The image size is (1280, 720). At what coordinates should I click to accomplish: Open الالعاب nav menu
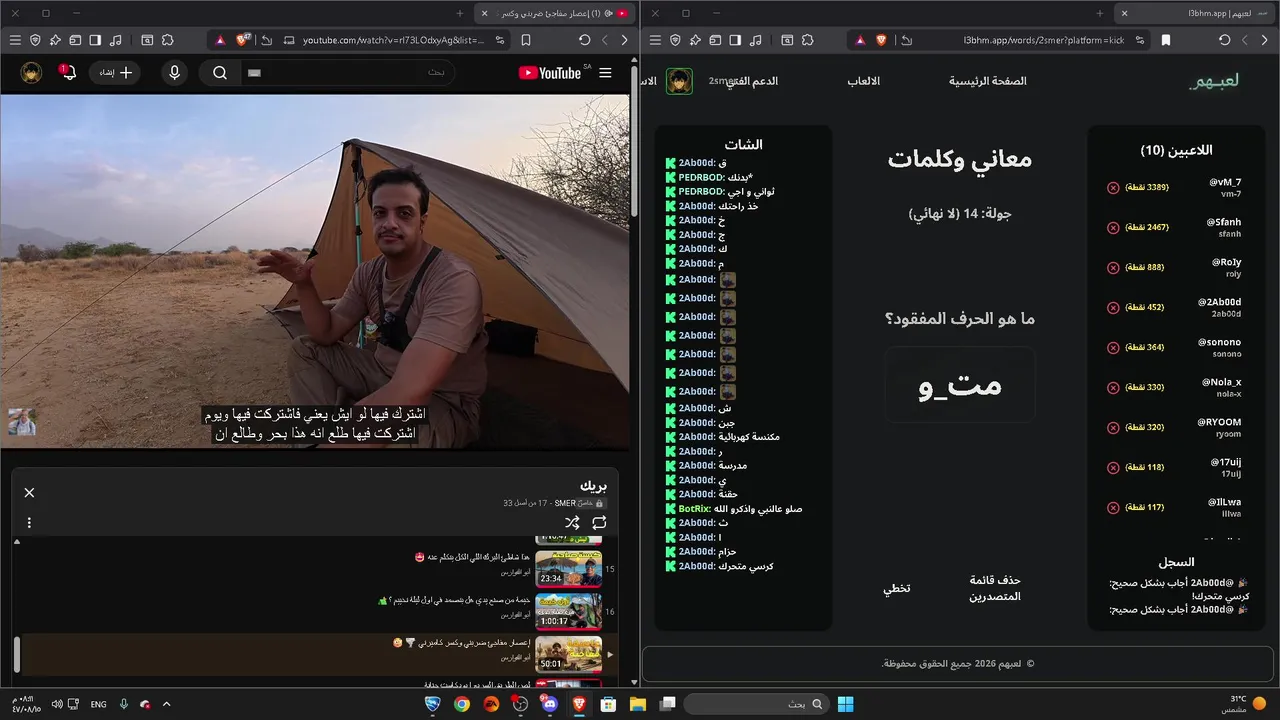(x=864, y=81)
